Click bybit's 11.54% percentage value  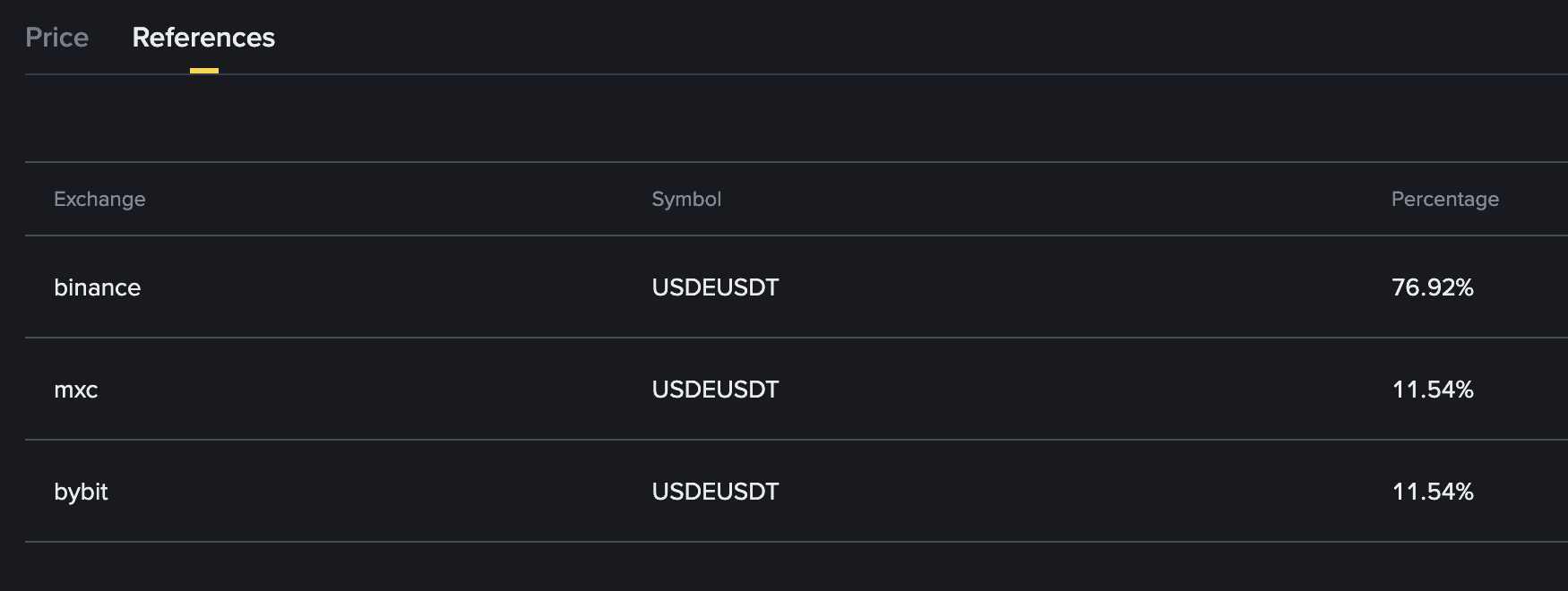(x=1432, y=492)
